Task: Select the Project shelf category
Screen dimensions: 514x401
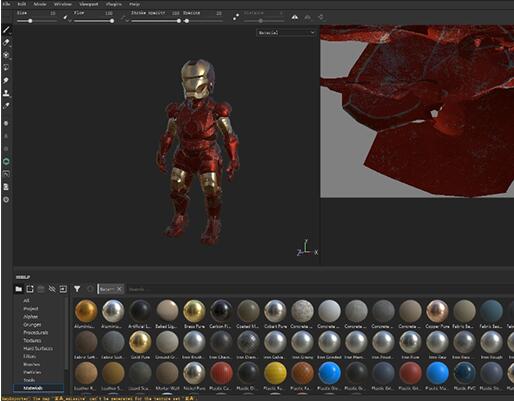Action: pos(31,309)
